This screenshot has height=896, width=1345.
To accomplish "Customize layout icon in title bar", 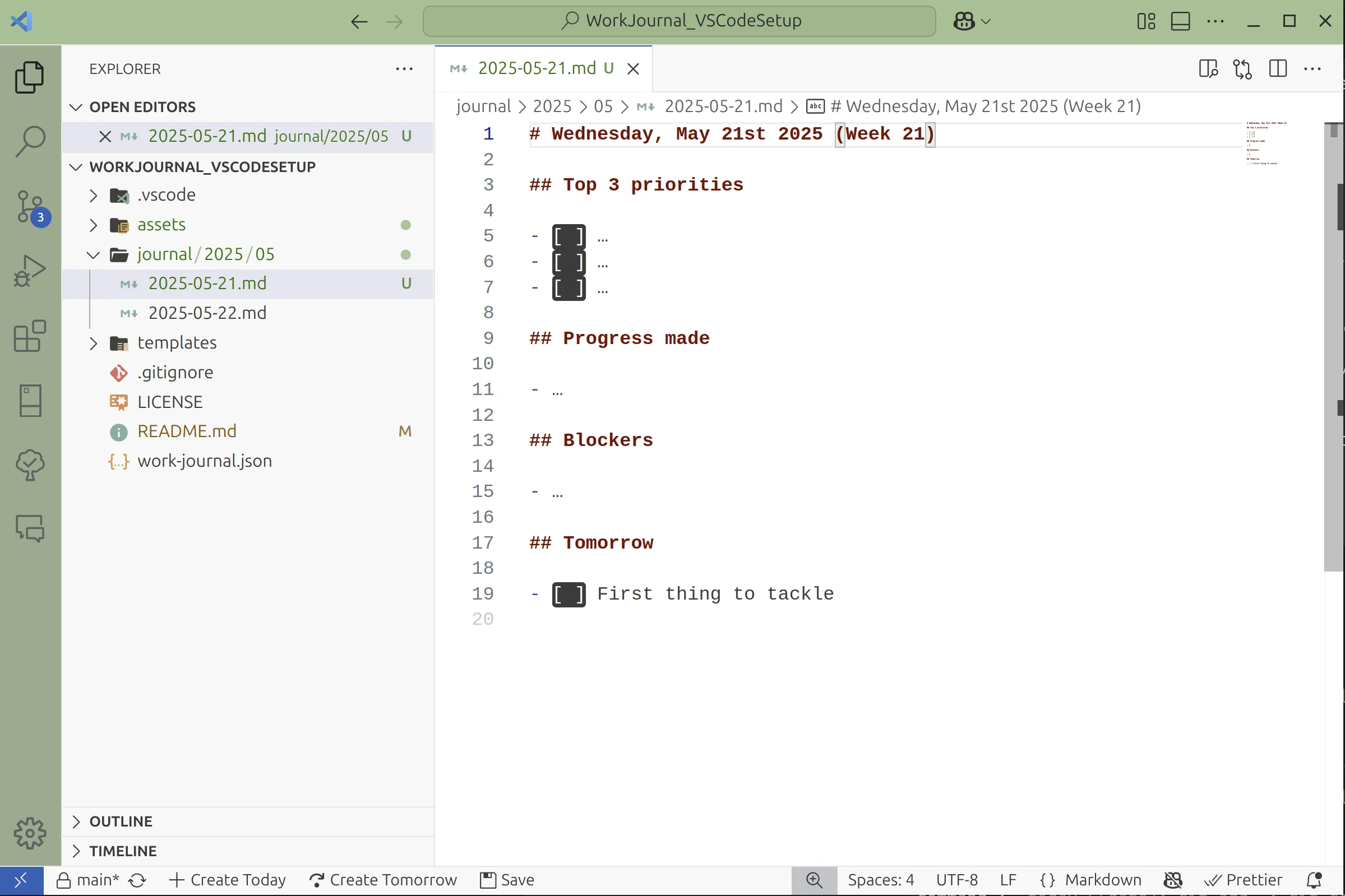I will (1146, 22).
